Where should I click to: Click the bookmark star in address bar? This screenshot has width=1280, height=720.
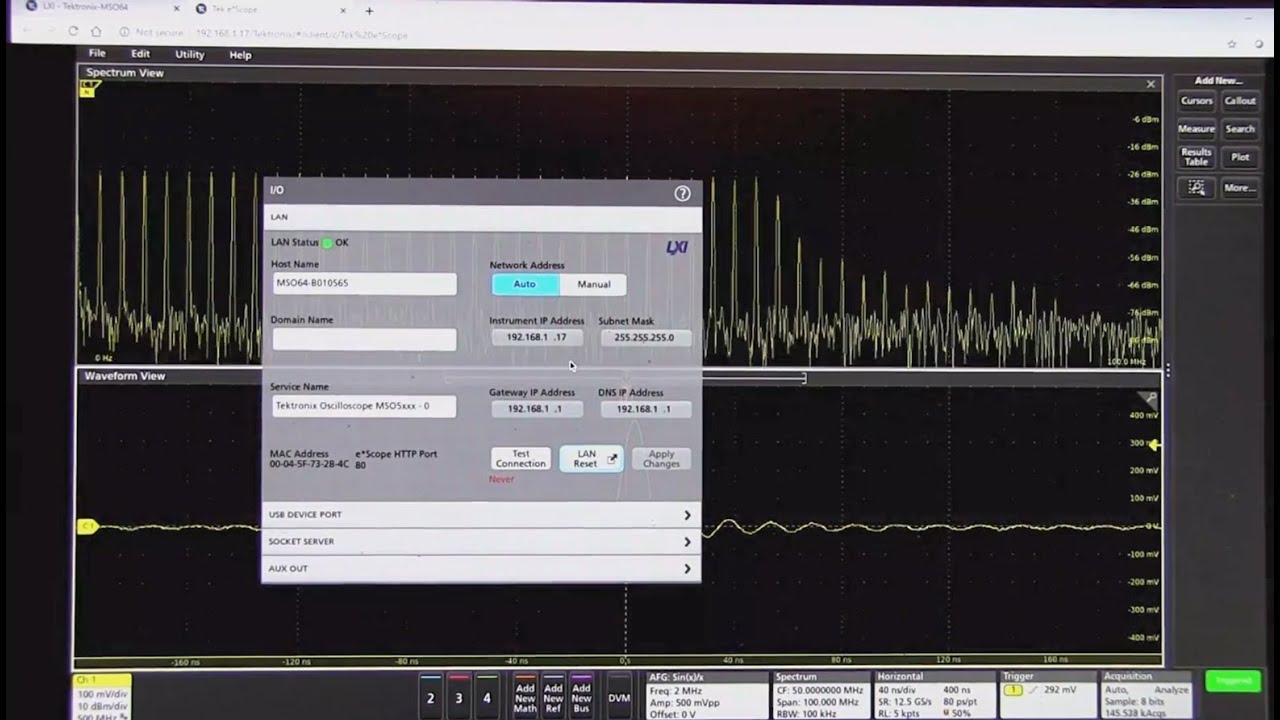[x=1232, y=44]
